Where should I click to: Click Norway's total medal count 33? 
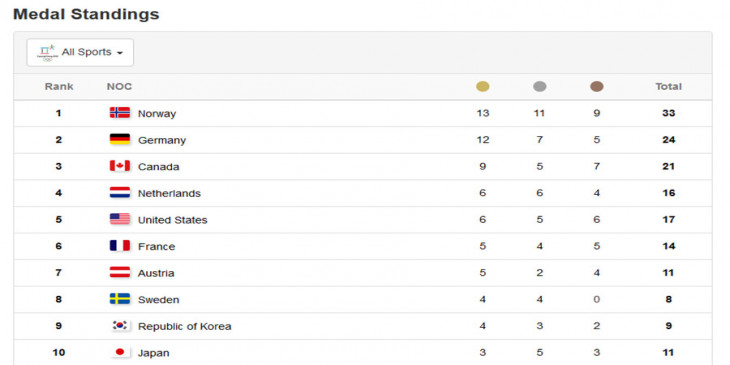point(668,113)
